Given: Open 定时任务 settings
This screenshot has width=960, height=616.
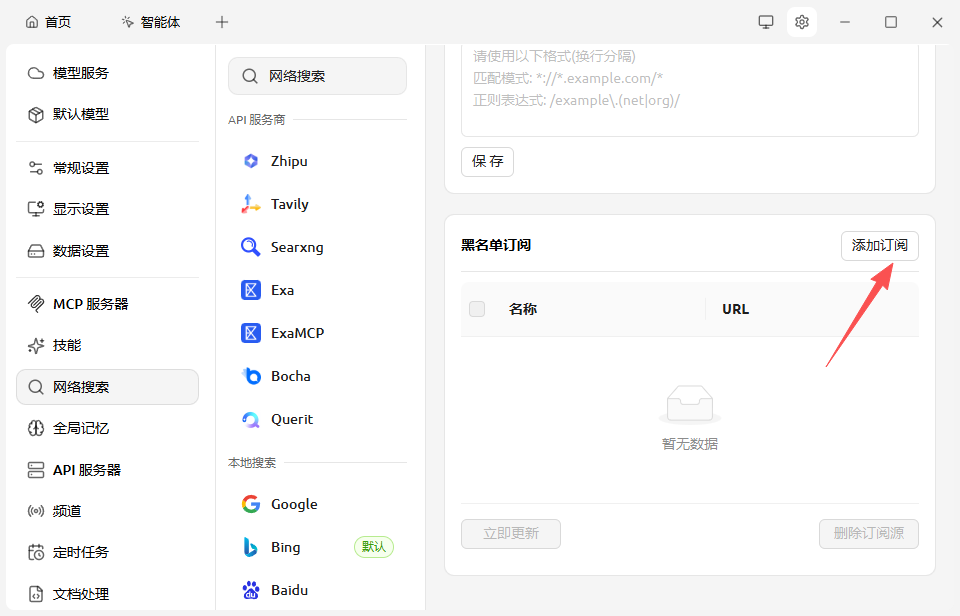Looking at the screenshot, I should tap(108, 552).
